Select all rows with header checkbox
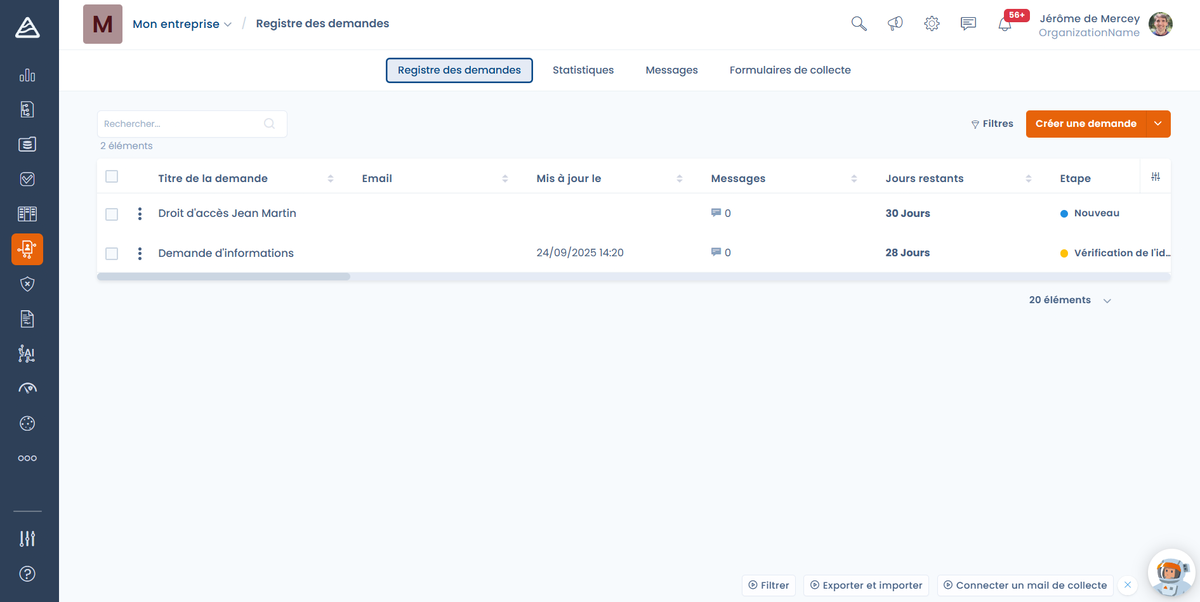The height and width of the screenshot is (602, 1200). [112, 177]
